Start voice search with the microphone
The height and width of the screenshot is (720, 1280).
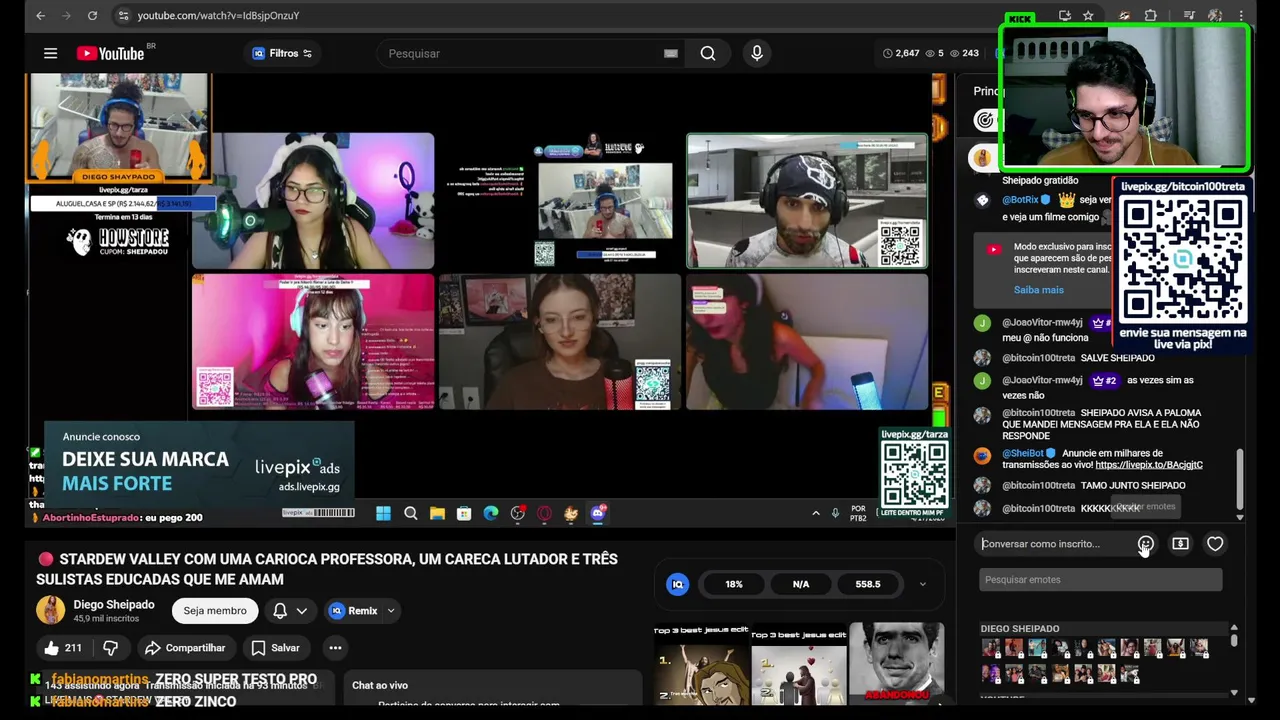757,53
